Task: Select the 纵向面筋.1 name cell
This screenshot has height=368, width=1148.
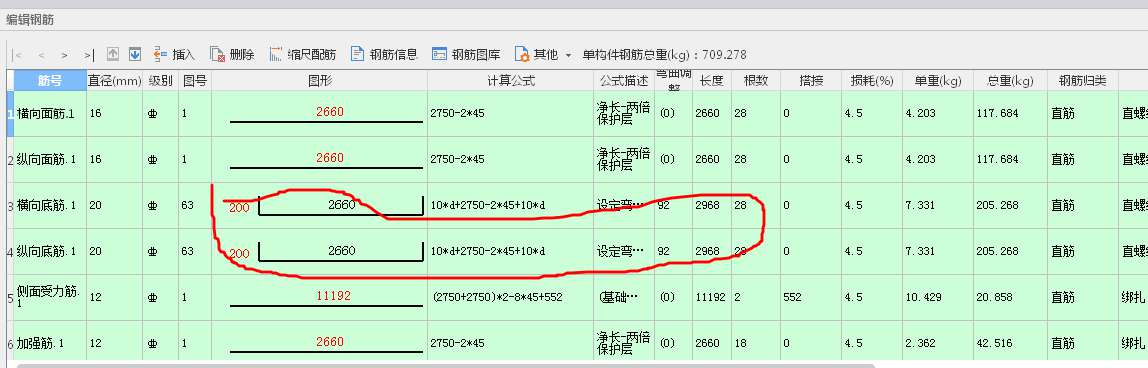Action: coord(51,159)
